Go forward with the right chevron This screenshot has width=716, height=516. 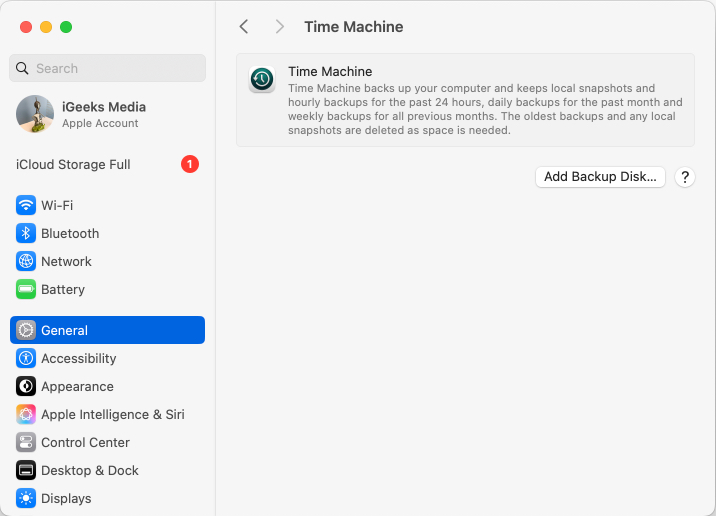(280, 27)
